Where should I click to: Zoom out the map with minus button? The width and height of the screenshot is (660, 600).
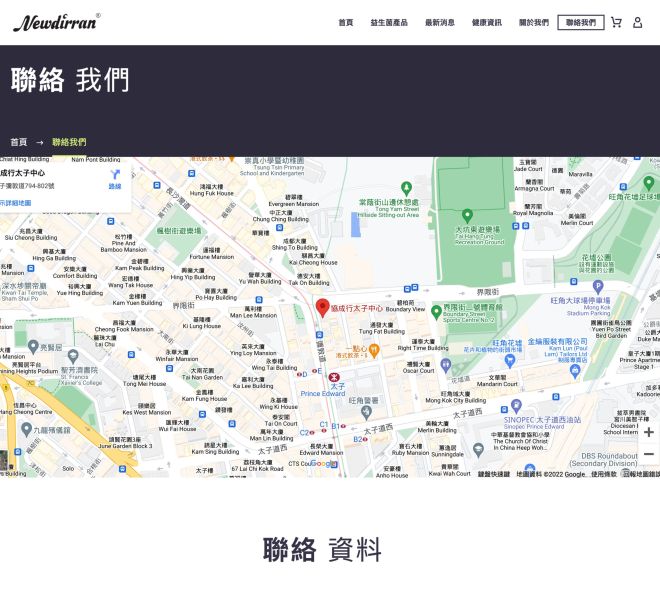tap(649, 454)
